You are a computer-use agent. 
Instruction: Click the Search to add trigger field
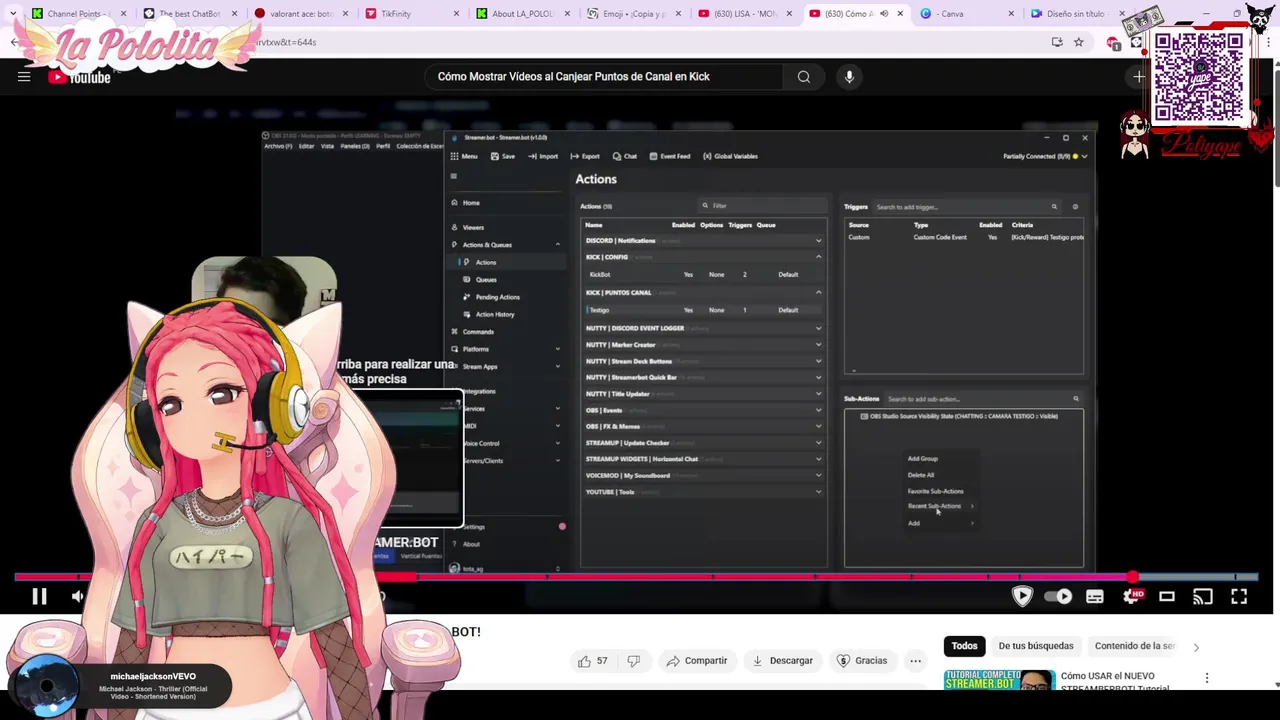(966, 207)
